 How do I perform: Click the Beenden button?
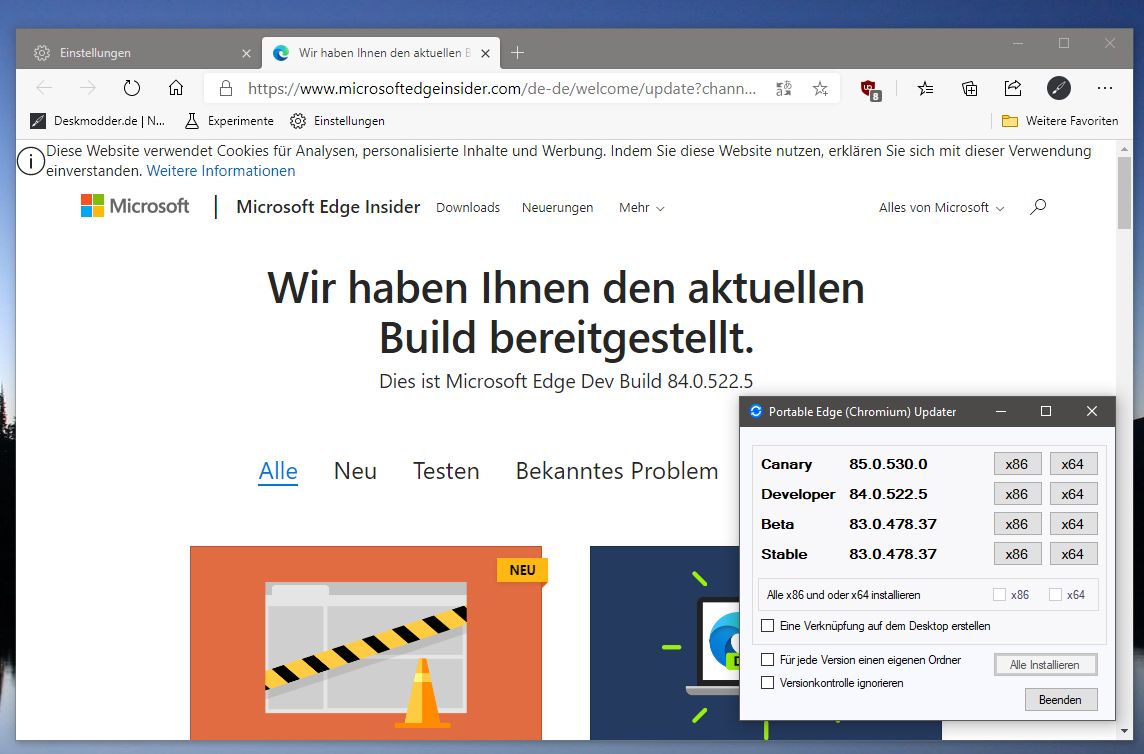1060,700
